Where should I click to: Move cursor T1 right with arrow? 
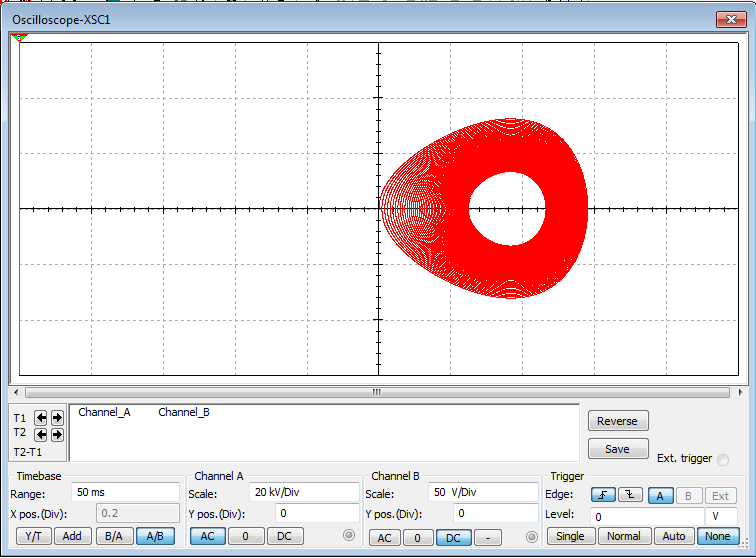[x=57, y=418]
